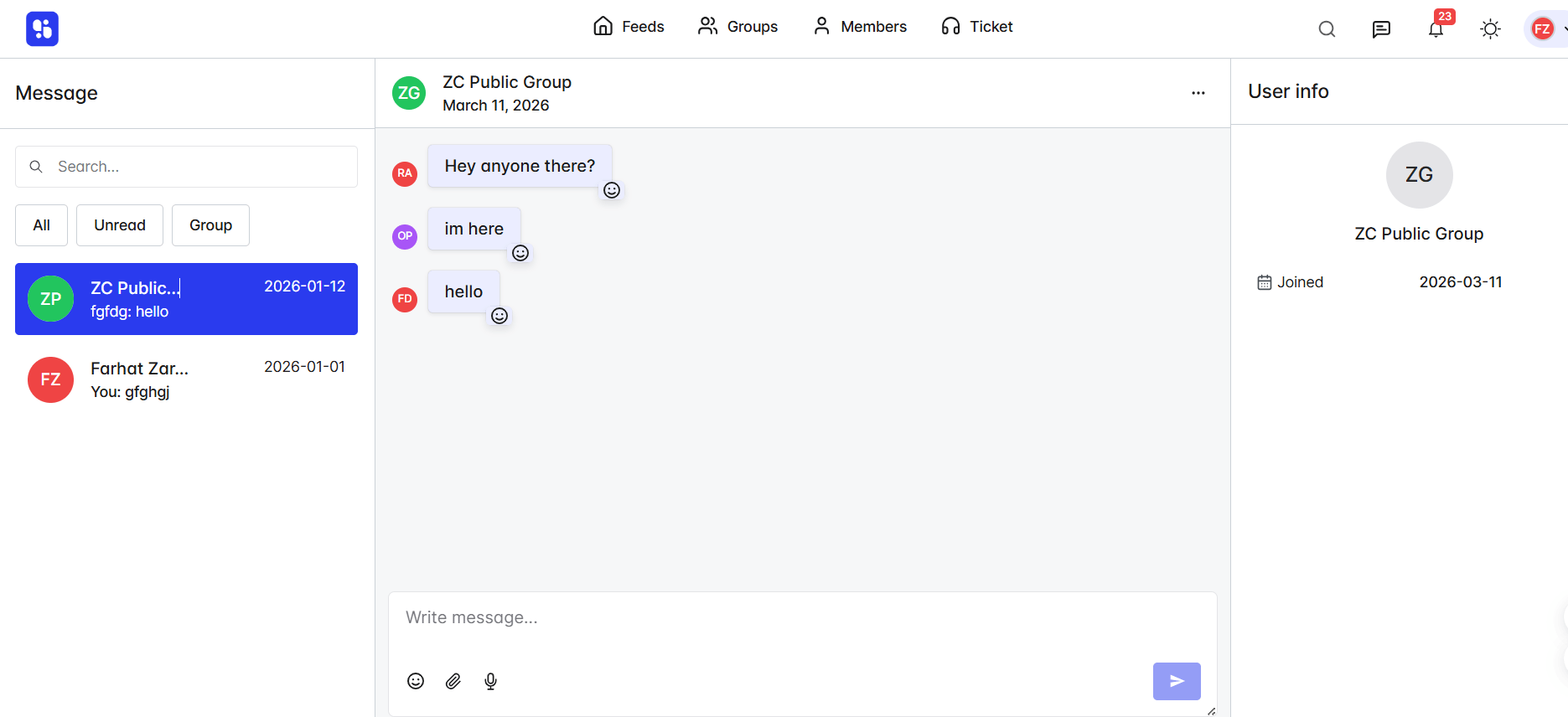
Task: Focus the Write message text area
Action: click(x=802, y=627)
